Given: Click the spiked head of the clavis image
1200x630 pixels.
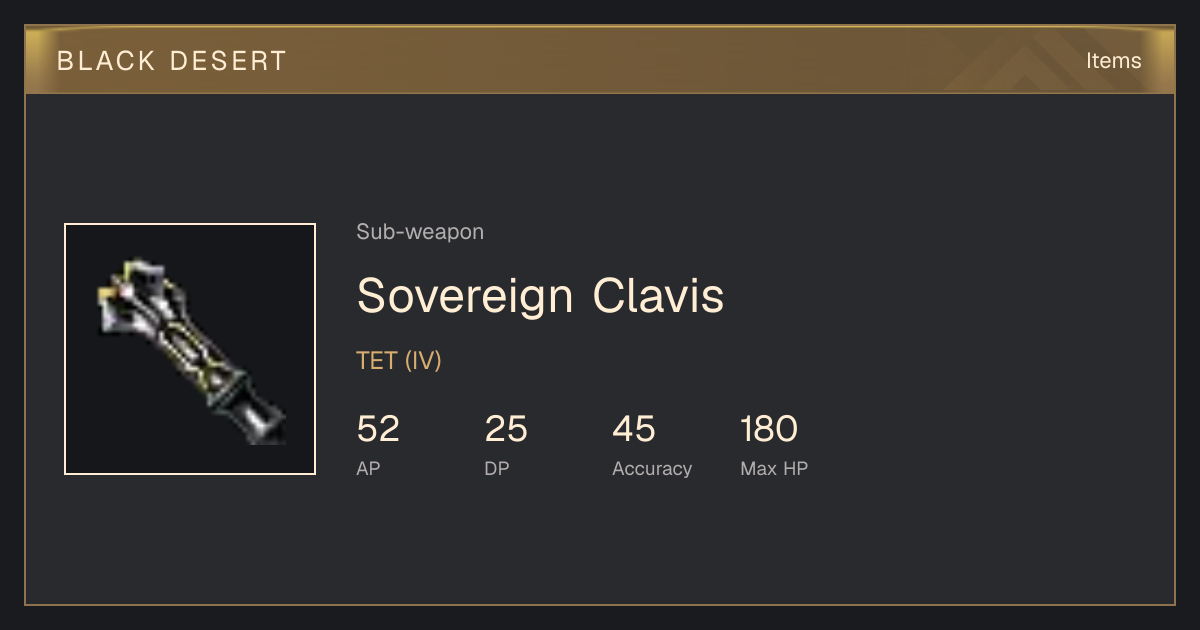Looking at the screenshot, I should [137, 295].
